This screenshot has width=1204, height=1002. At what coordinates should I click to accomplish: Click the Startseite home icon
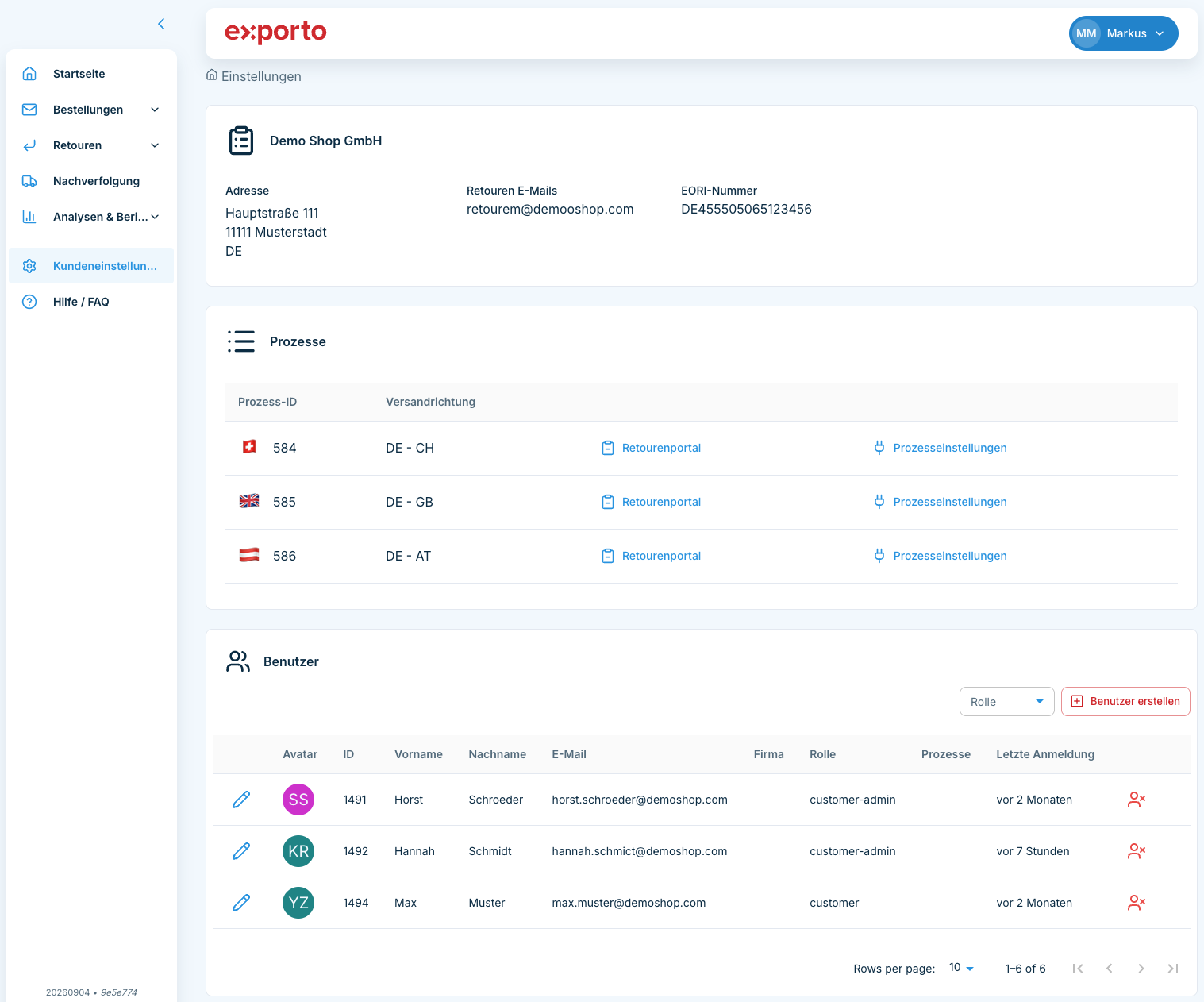29,74
